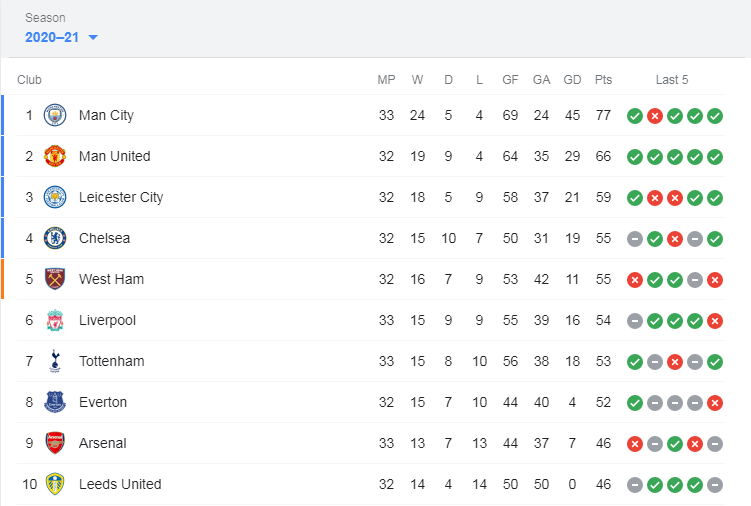
Task: Select the Pts column header
Action: [603, 80]
